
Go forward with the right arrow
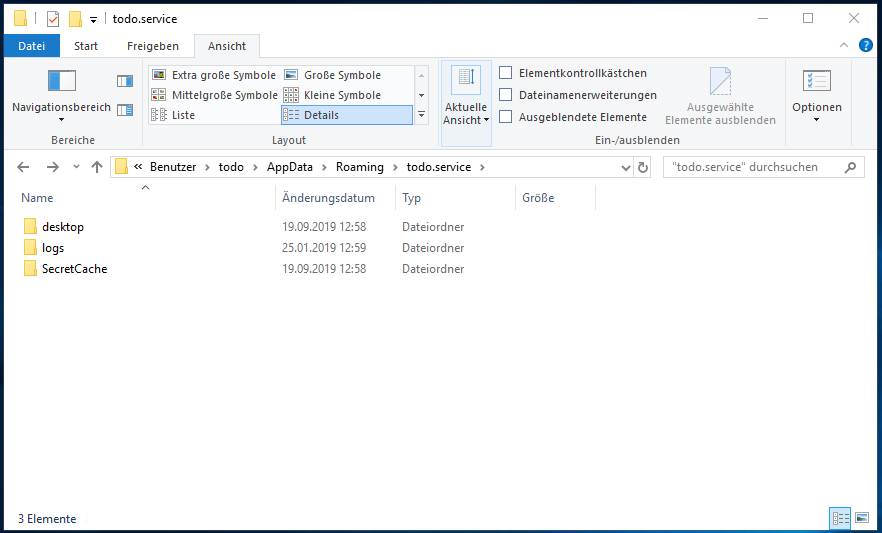click(52, 167)
